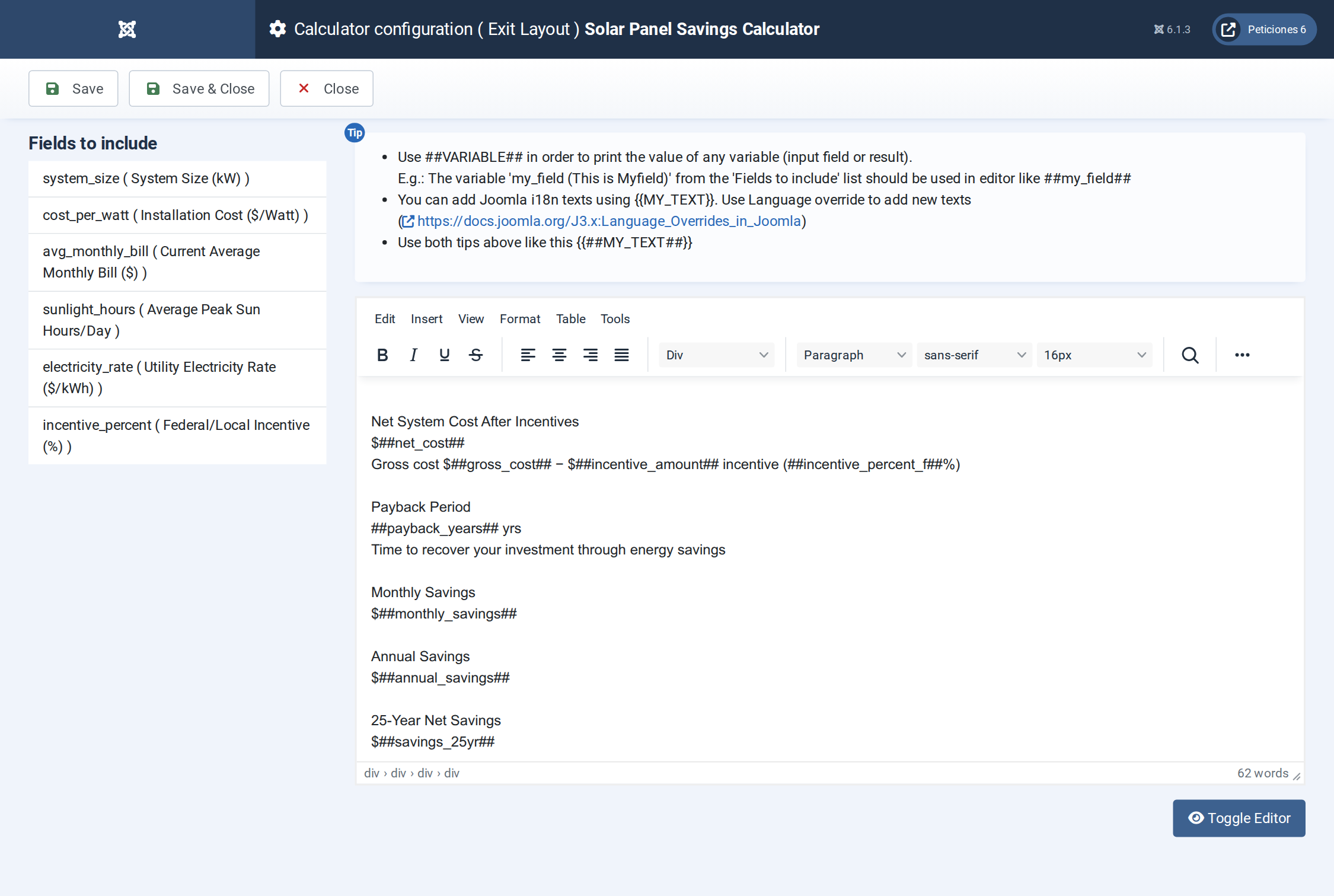Justify the text

pyautogui.click(x=621, y=355)
